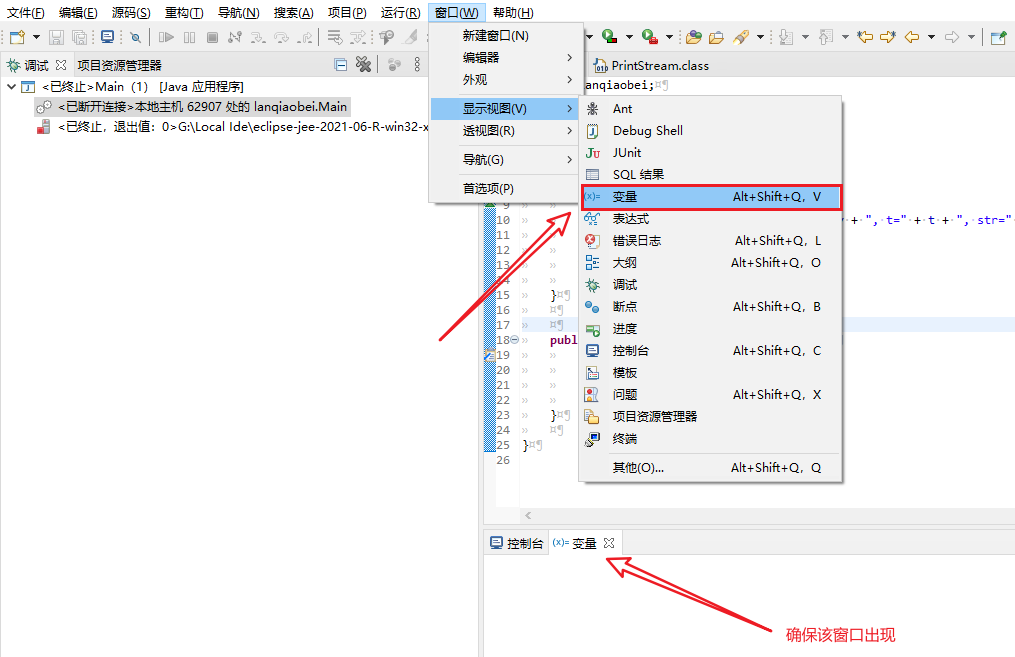Open 首选项(P) from the Window menu
1015x657 pixels.
tap(488, 189)
